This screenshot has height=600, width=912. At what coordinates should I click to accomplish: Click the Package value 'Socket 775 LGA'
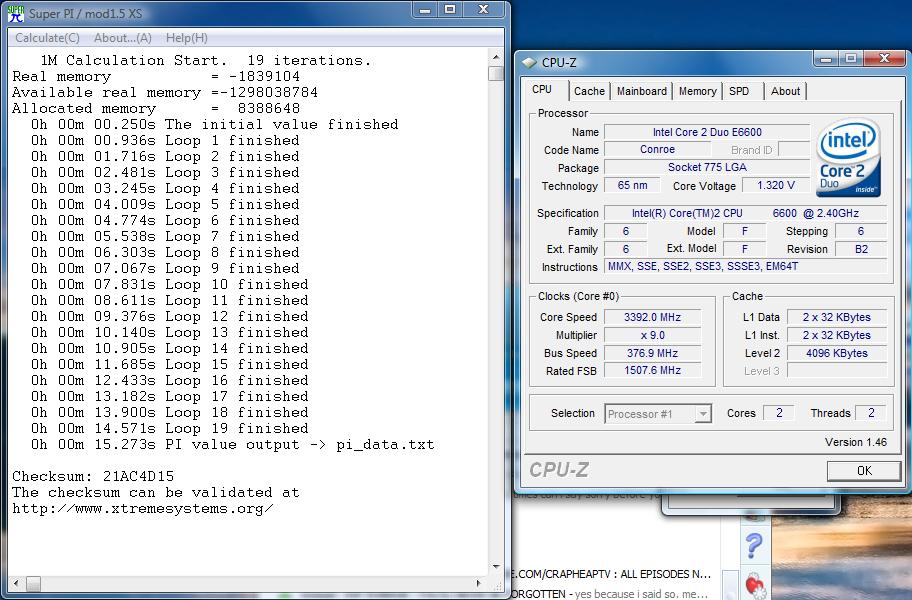click(707, 167)
